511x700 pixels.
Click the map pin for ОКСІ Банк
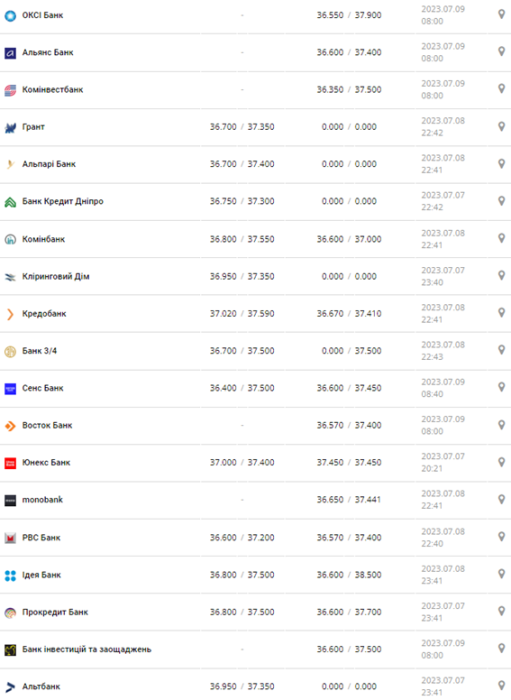coord(501,14)
